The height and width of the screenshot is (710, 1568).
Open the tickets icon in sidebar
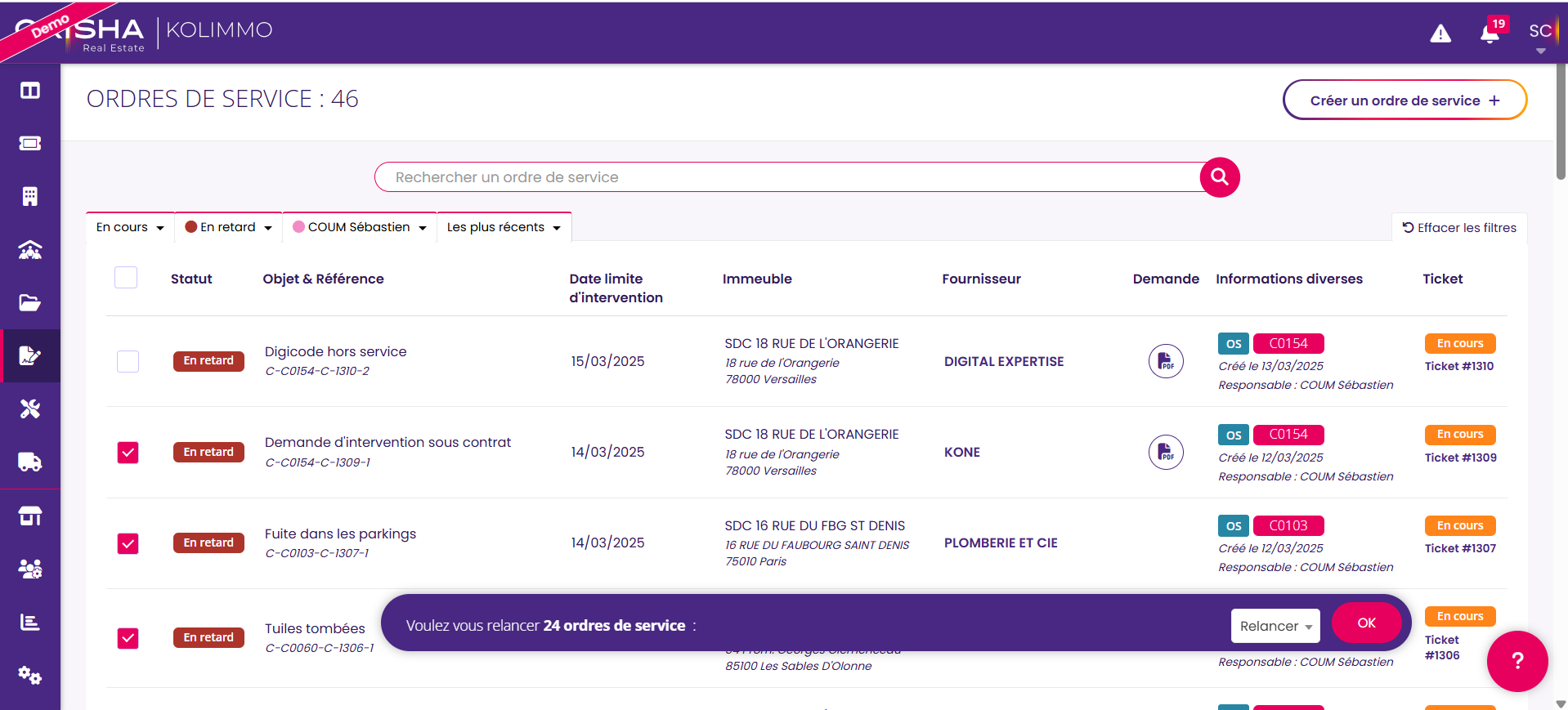pyautogui.click(x=30, y=144)
